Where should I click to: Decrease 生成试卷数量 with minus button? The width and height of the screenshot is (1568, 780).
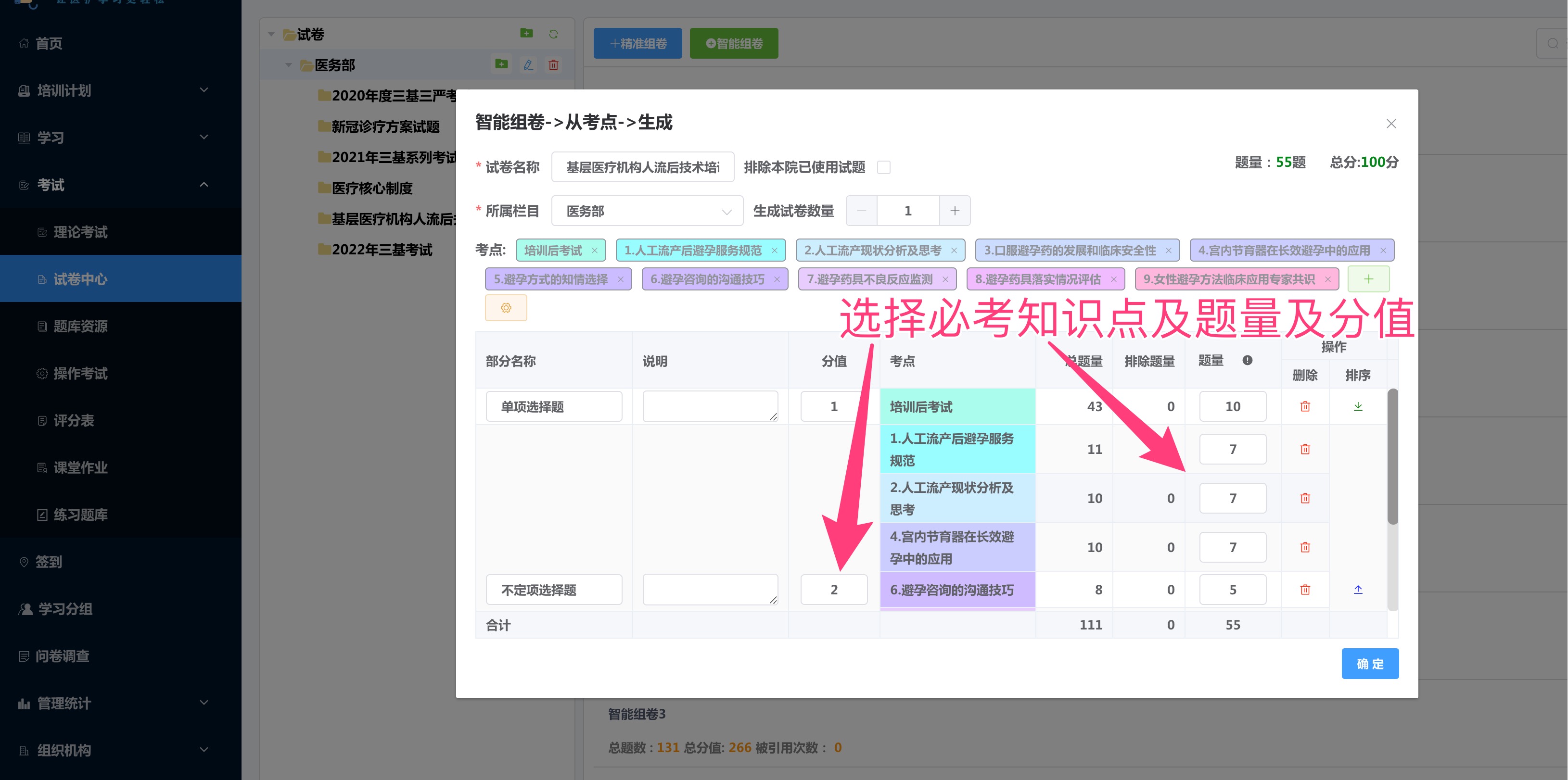pos(861,211)
